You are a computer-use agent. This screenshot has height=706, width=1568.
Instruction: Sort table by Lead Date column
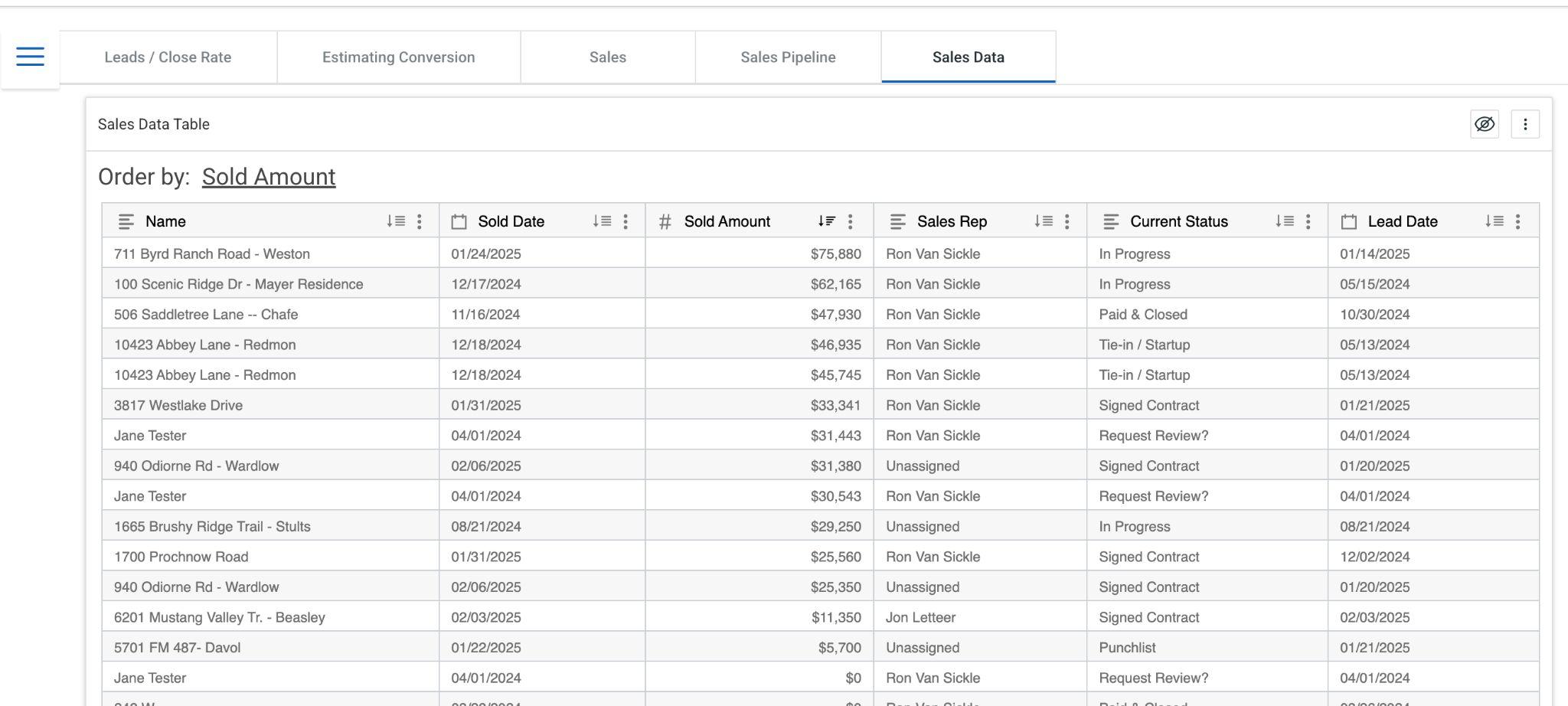pos(1494,221)
